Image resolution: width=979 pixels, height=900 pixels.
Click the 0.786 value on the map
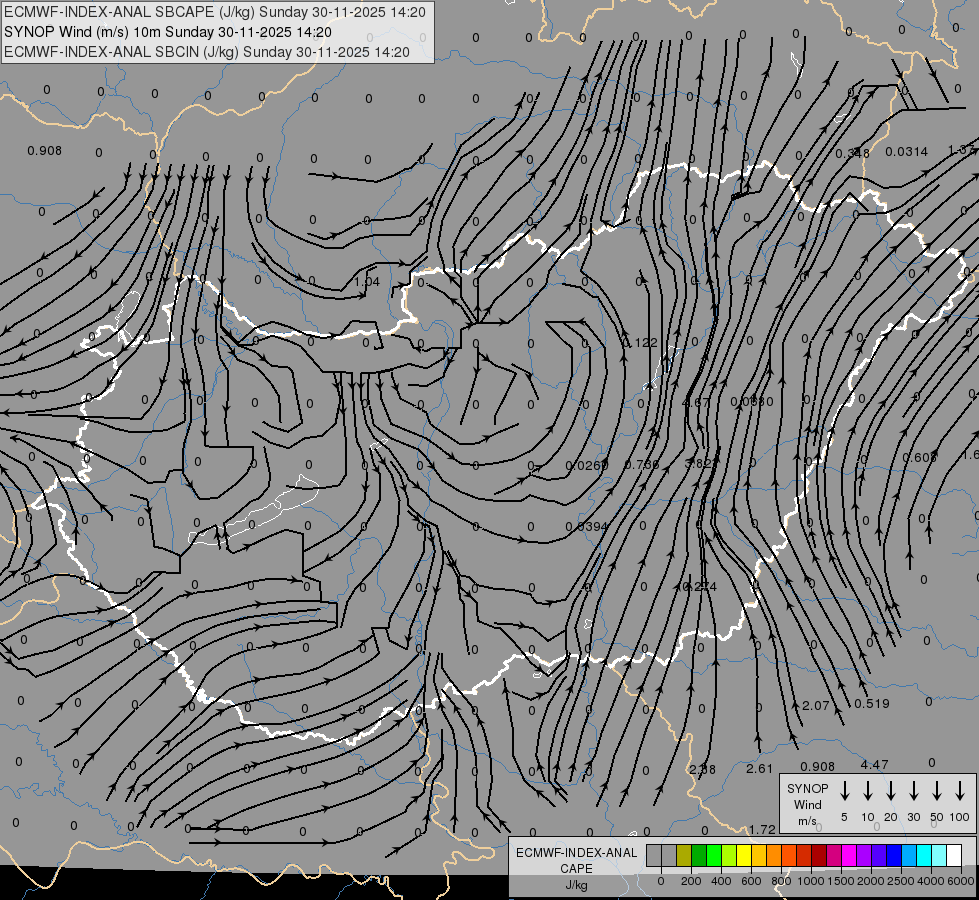pyautogui.click(x=642, y=465)
